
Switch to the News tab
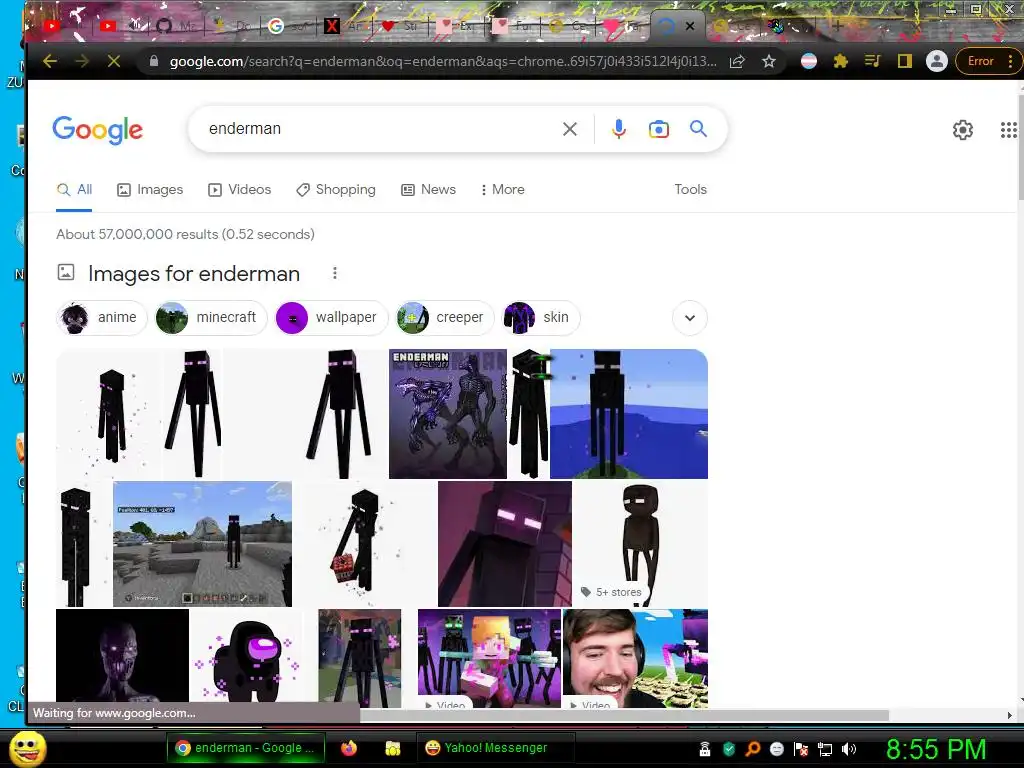[x=428, y=190]
